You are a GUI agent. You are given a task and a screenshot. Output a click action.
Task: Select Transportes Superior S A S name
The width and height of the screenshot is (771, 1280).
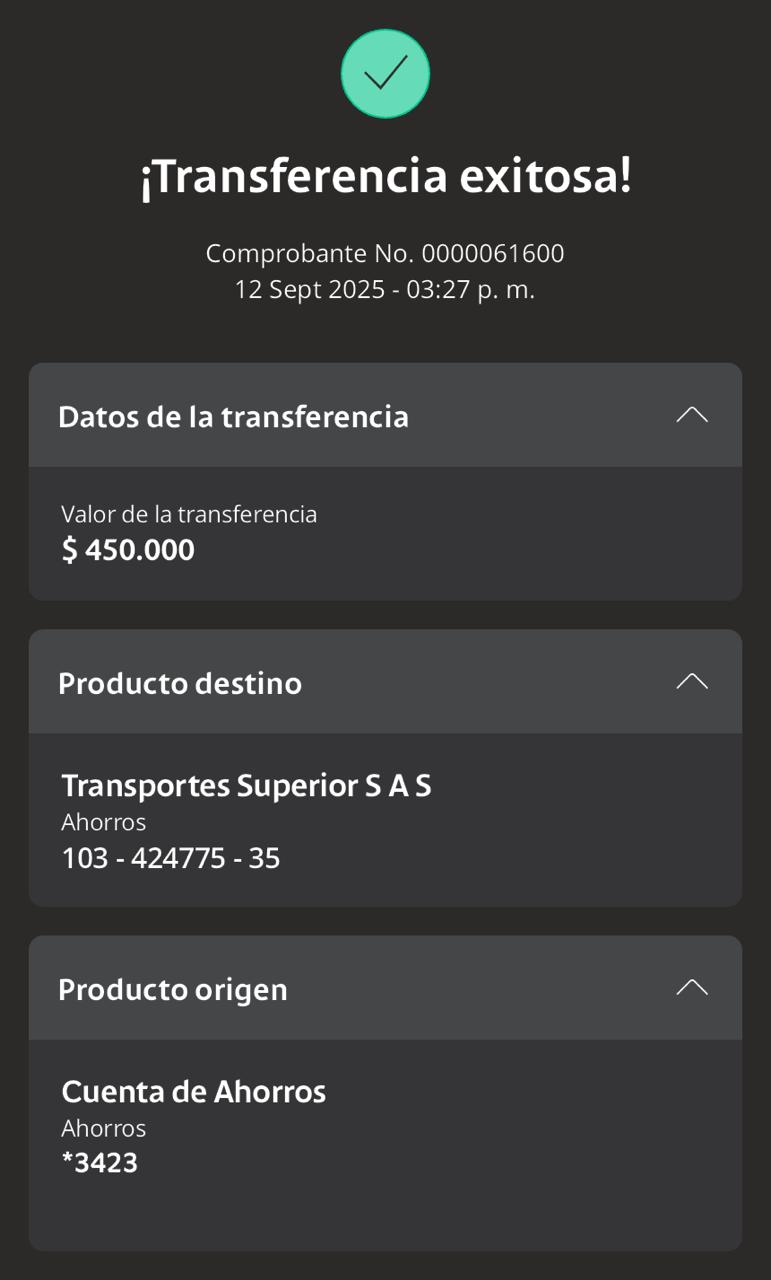click(x=246, y=786)
